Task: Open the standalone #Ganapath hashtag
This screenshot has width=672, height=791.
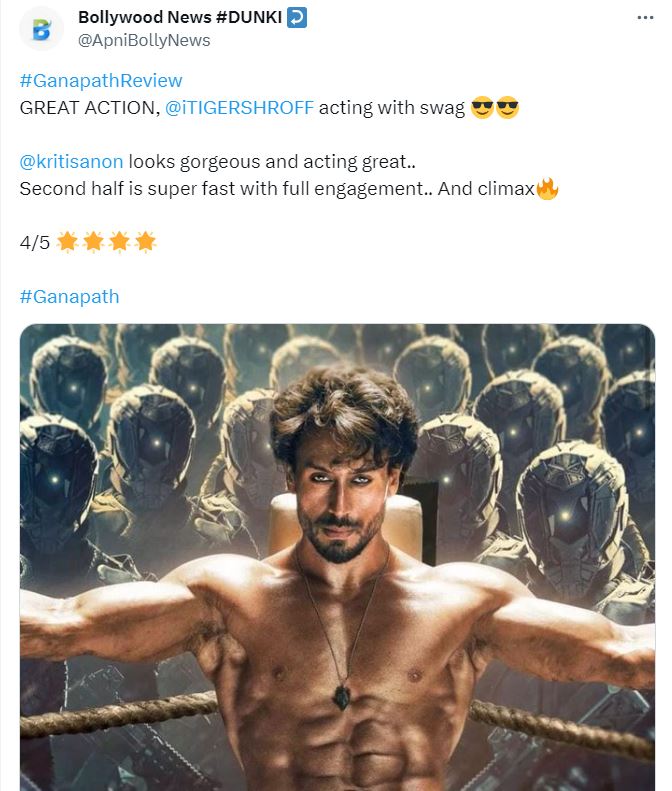Action: click(x=69, y=296)
